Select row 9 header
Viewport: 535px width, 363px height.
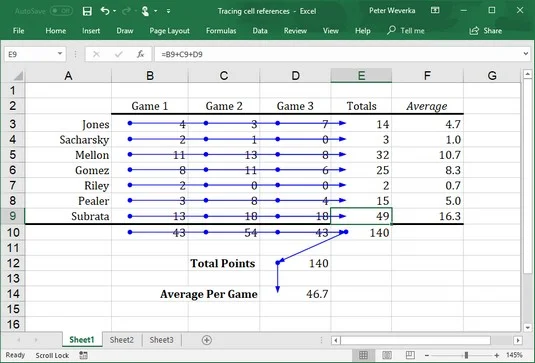pos(13,216)
